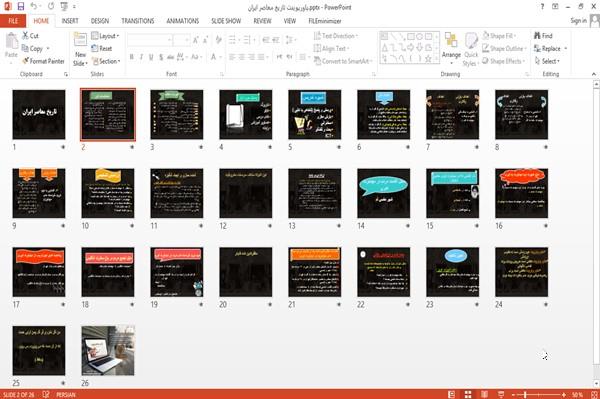Click Convert to SmartArt
The image size is (600, 399).
(342, 61)
